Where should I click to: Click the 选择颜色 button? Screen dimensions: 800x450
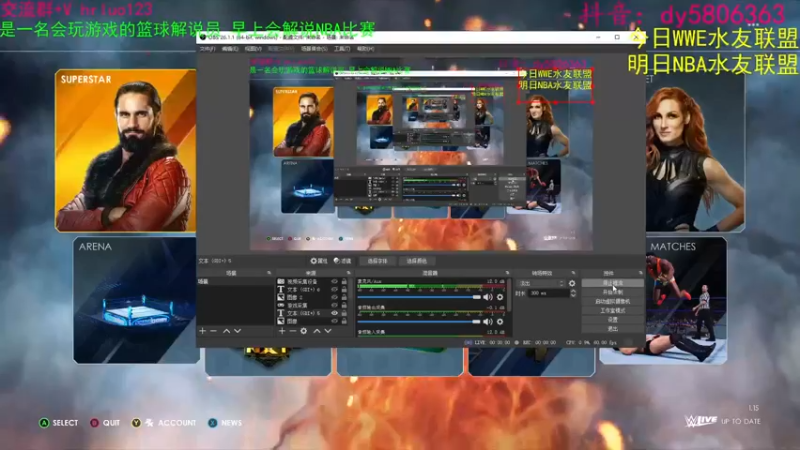pos(416,261)
